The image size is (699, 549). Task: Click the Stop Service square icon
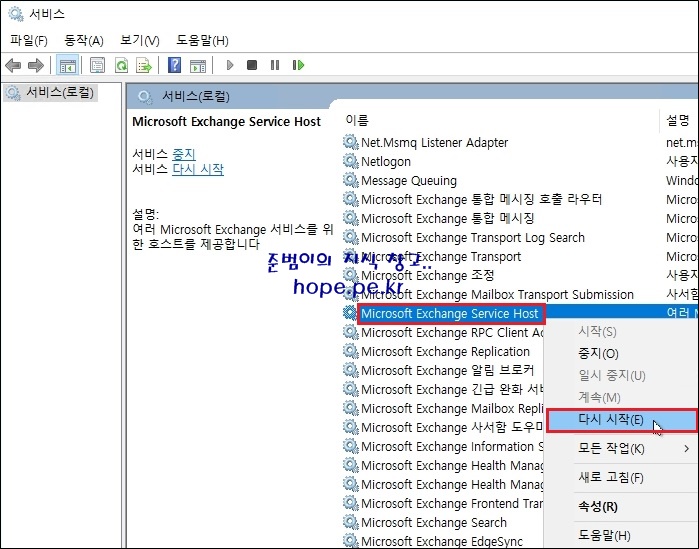point(252,66)
